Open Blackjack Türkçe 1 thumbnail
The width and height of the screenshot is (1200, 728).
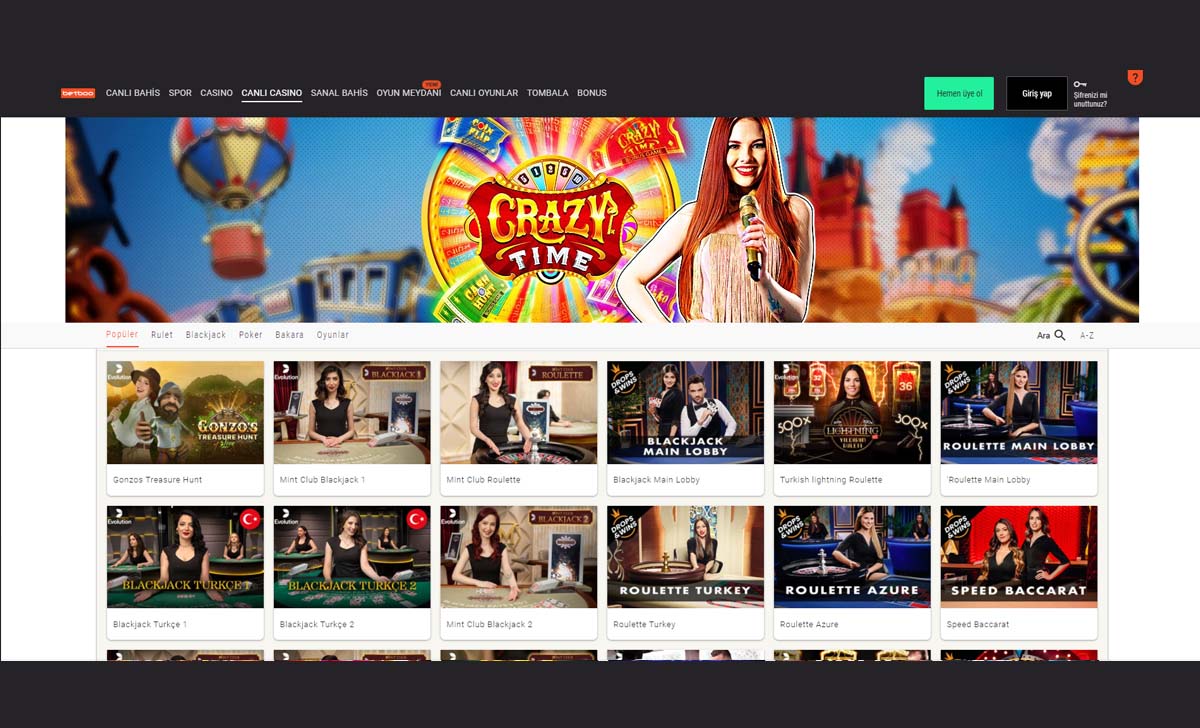click(185, 557)
